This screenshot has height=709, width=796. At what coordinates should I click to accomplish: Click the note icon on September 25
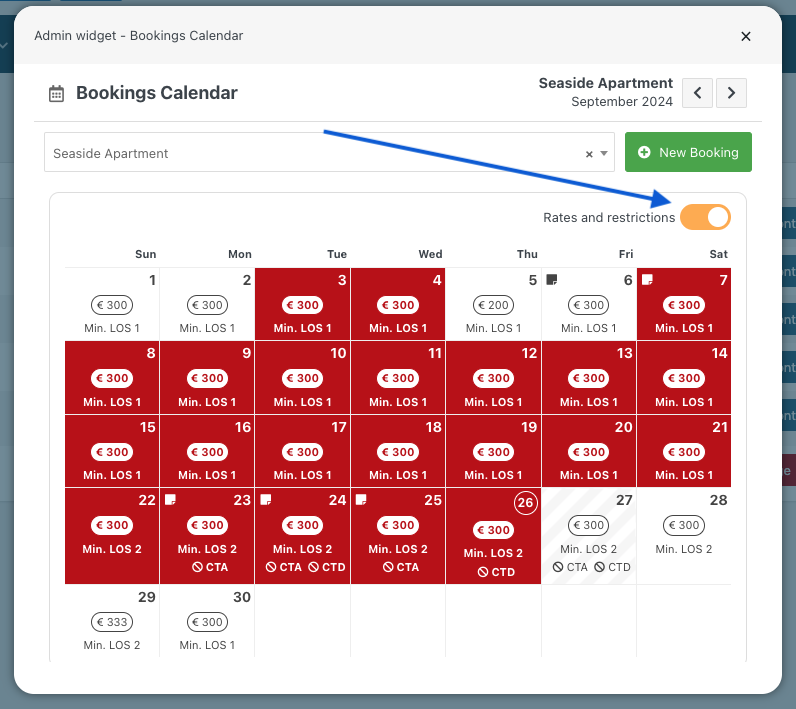pyautogui.click(x=361, y=500)
